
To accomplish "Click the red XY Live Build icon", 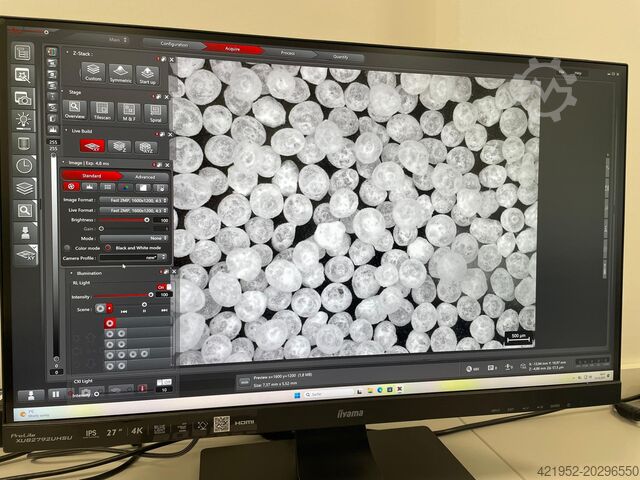I will pyautogui.click(x=90, y=146).
